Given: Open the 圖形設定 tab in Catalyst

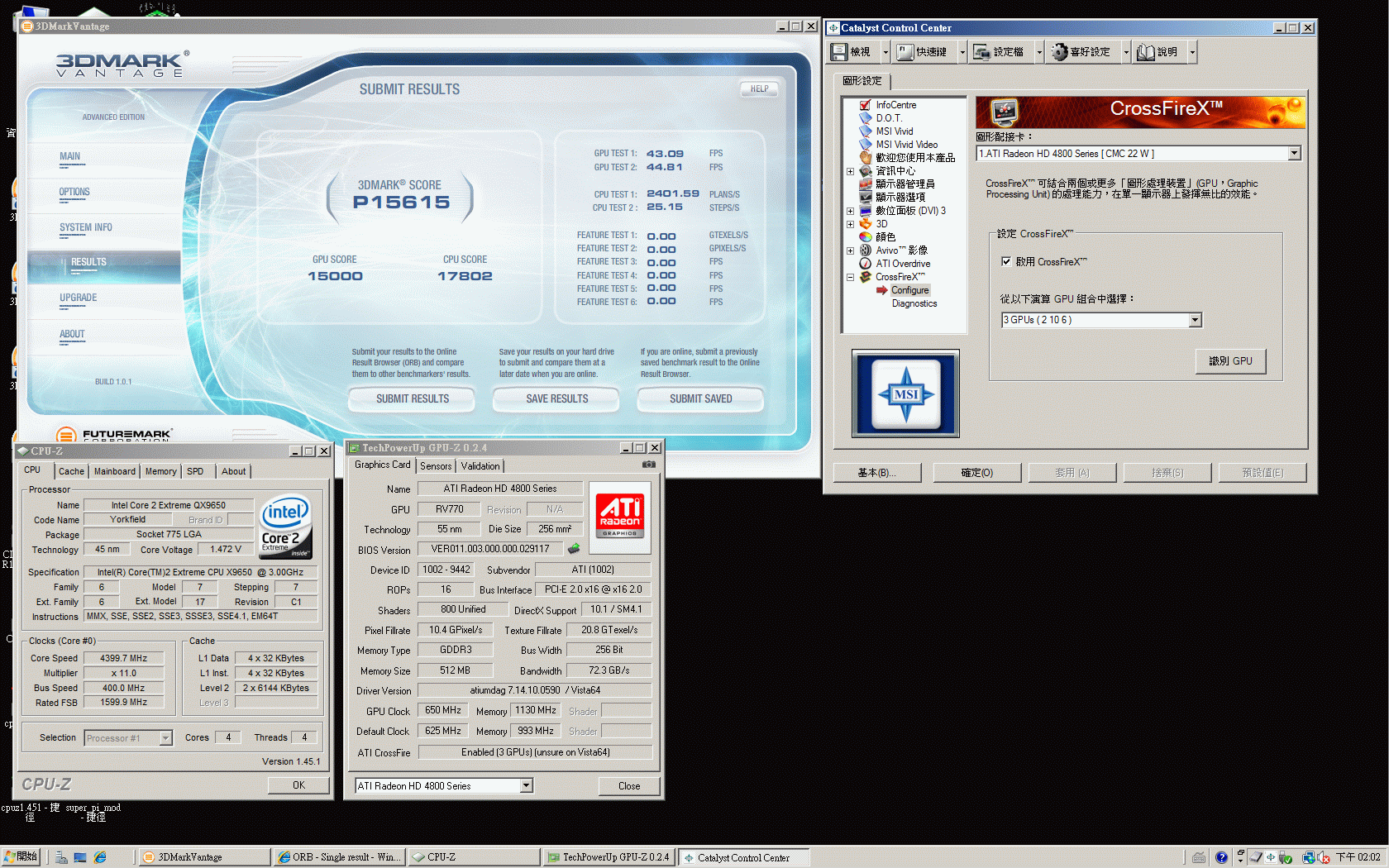Looking at the screenshot, I should [x=862, y=81].
